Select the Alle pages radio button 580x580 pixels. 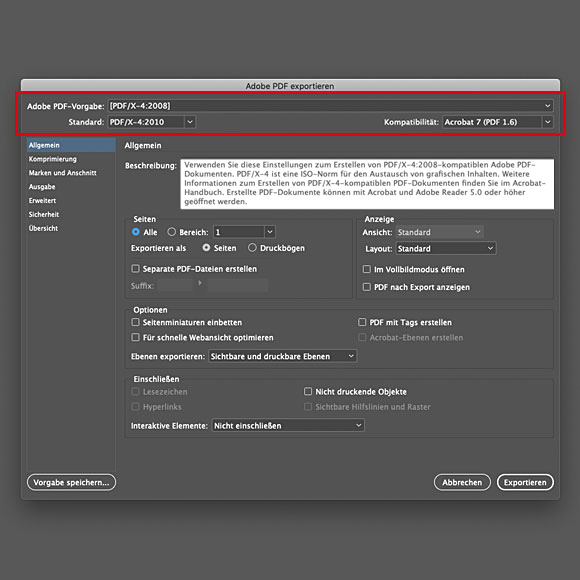click(x=136, y=232)
